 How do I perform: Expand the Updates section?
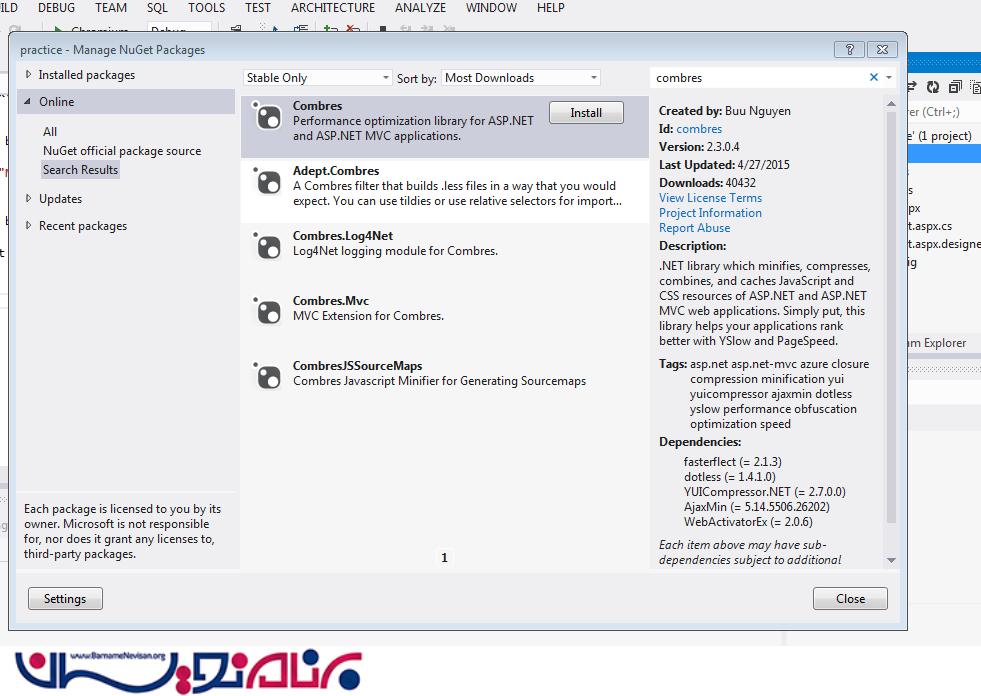click(29, 199)
